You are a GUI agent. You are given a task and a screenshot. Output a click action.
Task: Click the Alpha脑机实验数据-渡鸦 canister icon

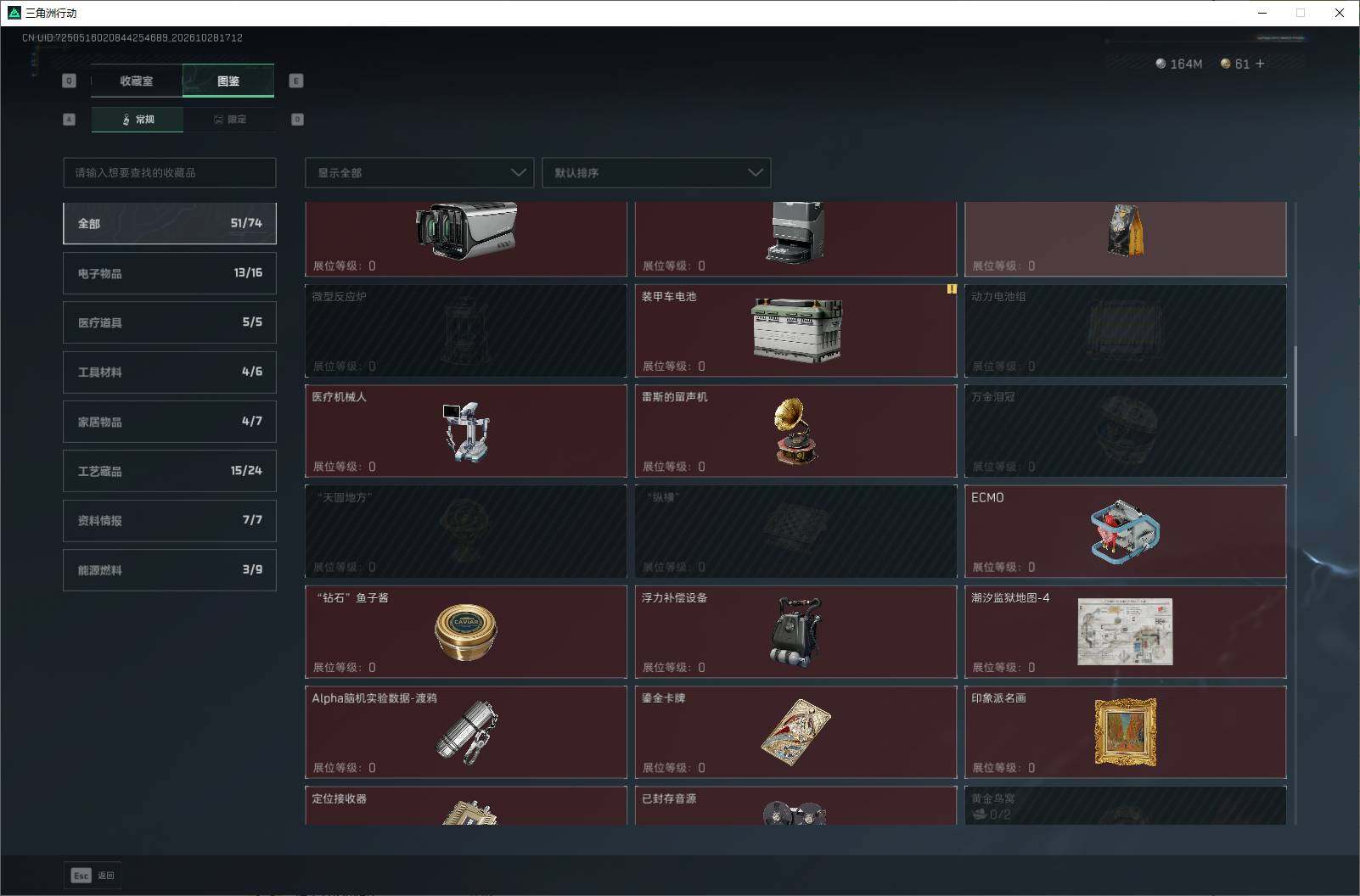click(x=467, y=732)
